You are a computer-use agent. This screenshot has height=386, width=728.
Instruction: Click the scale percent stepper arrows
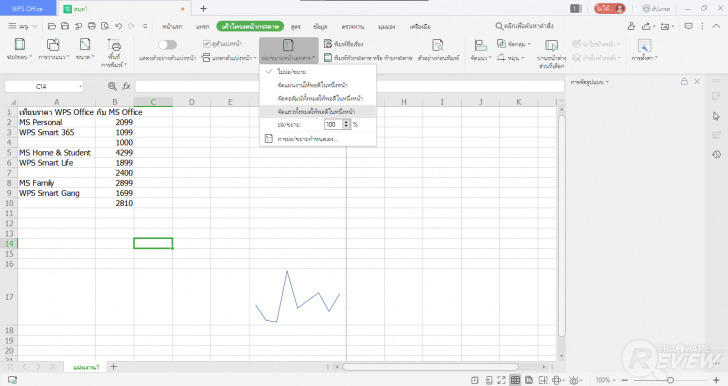[x=346, y=124]
